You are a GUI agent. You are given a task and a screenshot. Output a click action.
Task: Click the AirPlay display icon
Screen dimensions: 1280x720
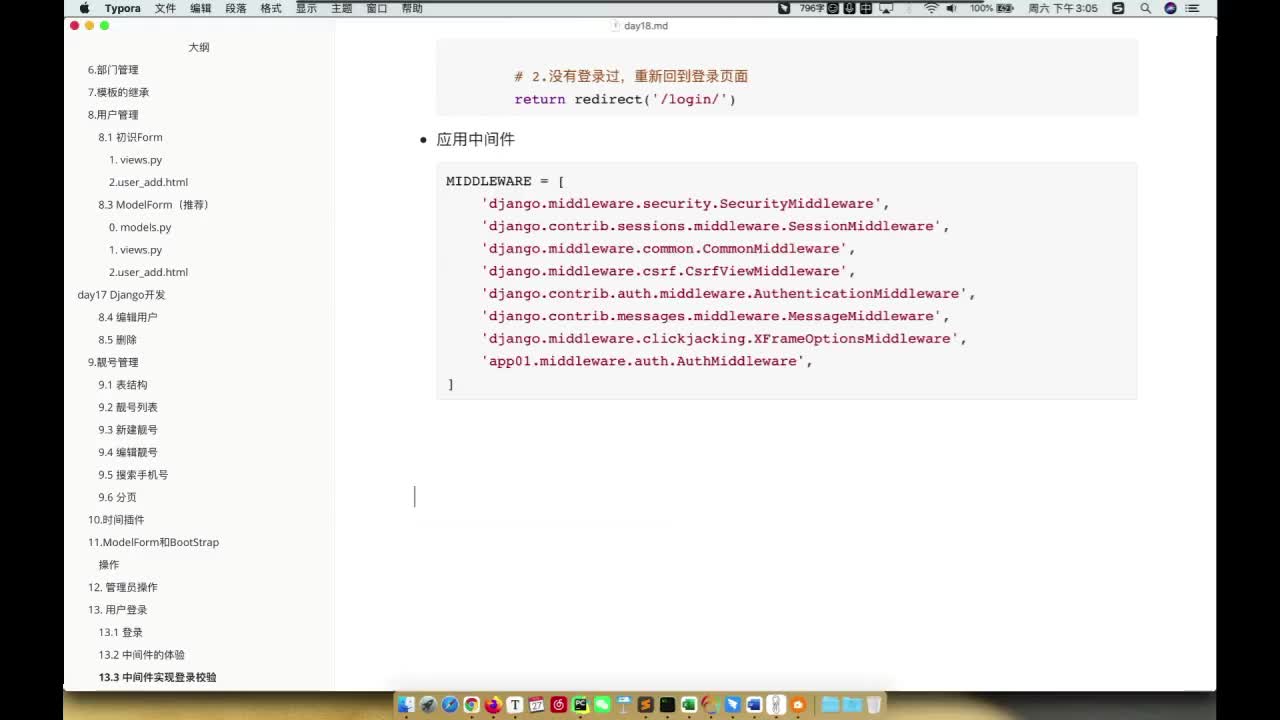tap(885, 8)
